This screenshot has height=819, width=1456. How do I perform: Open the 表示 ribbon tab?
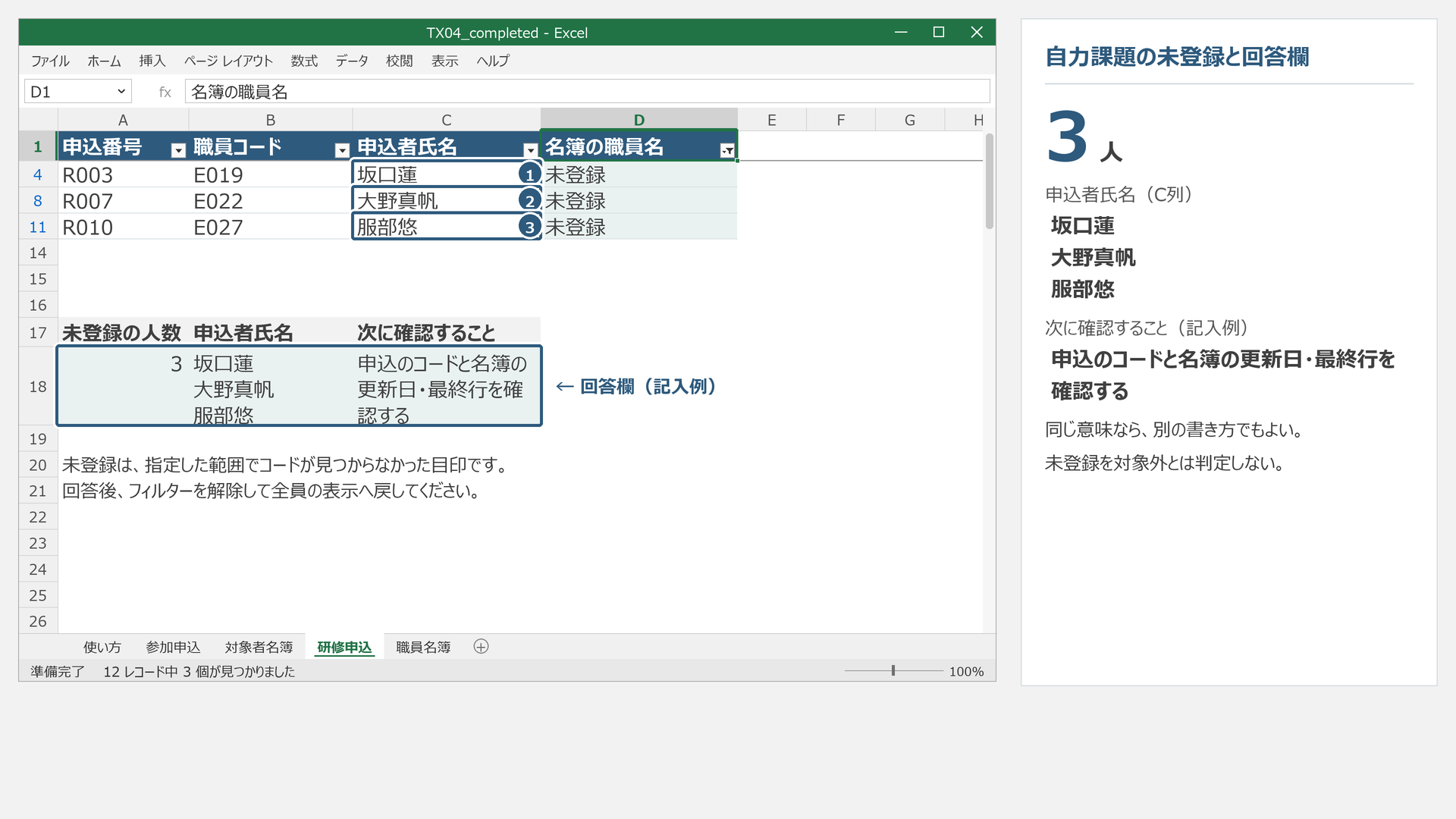444,61
